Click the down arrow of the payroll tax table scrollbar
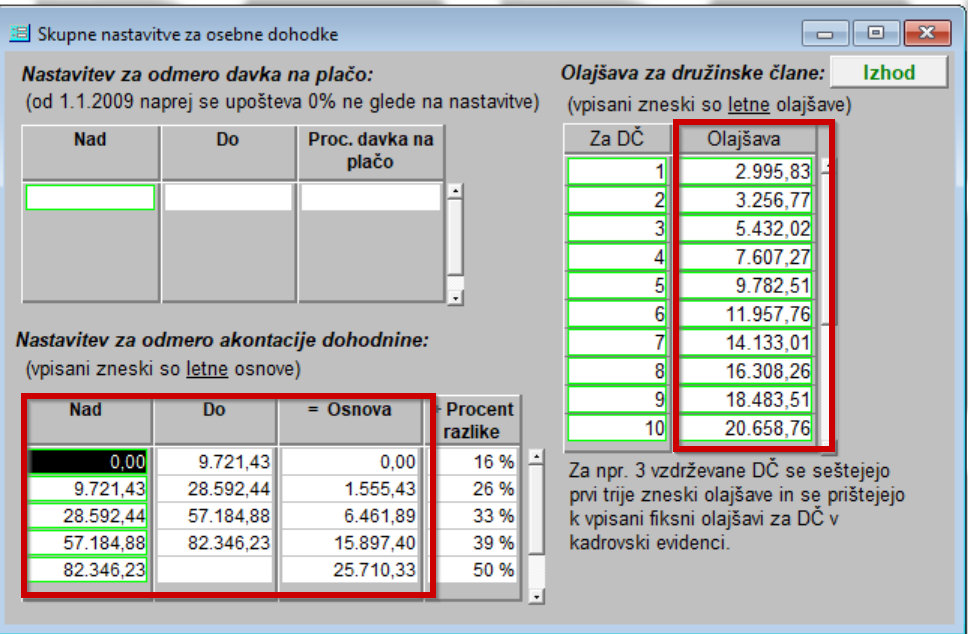This screenshot has width=968, height=634. tap(455, 297)
